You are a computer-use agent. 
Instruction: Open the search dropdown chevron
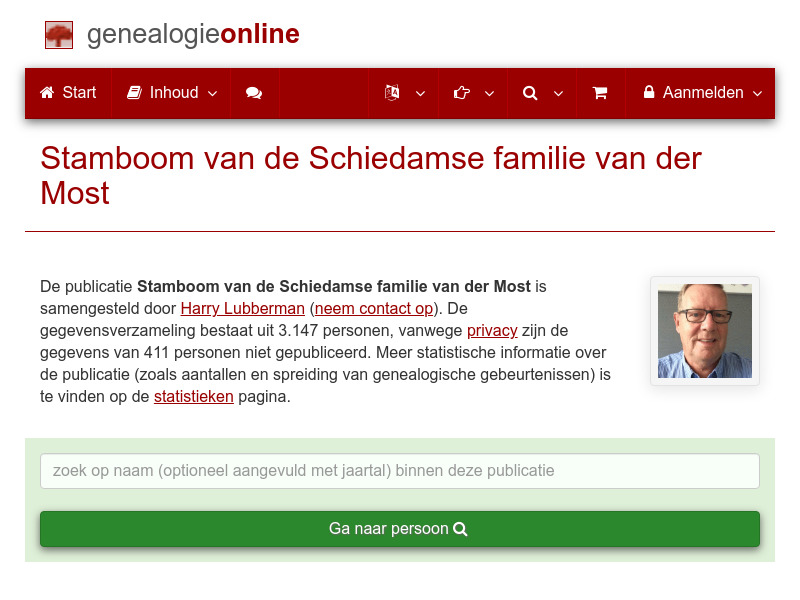point(558,93)
